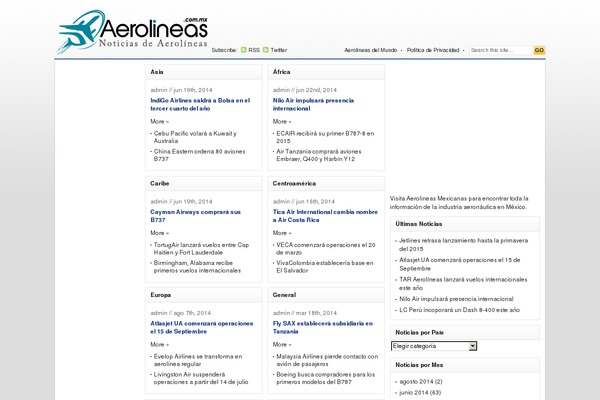The width and height of the screenshot is (600, 400).
Task: Open VECA comenzará operaciones link
Action: [326, 248]
